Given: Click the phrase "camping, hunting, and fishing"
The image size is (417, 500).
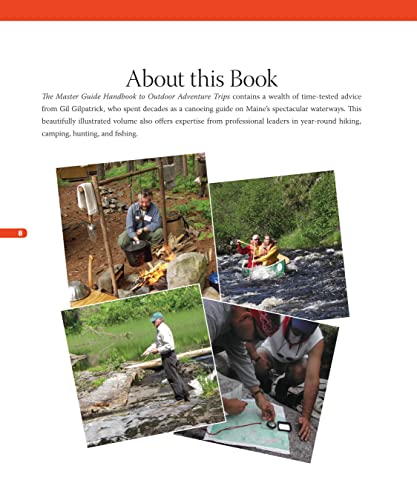Looking at the screenshot, I should click(89, 134).
